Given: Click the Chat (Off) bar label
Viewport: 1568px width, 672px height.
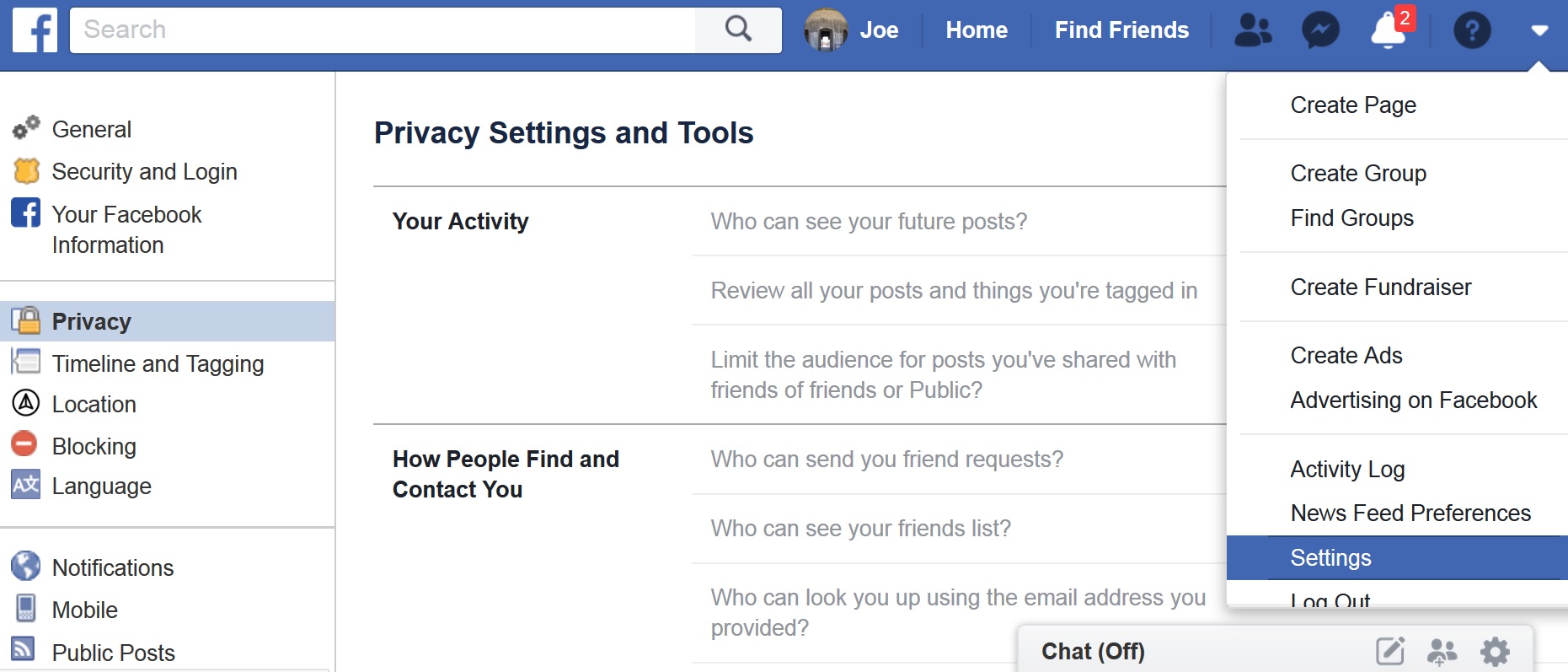Looking at the screenshot, I should 1093,651.
